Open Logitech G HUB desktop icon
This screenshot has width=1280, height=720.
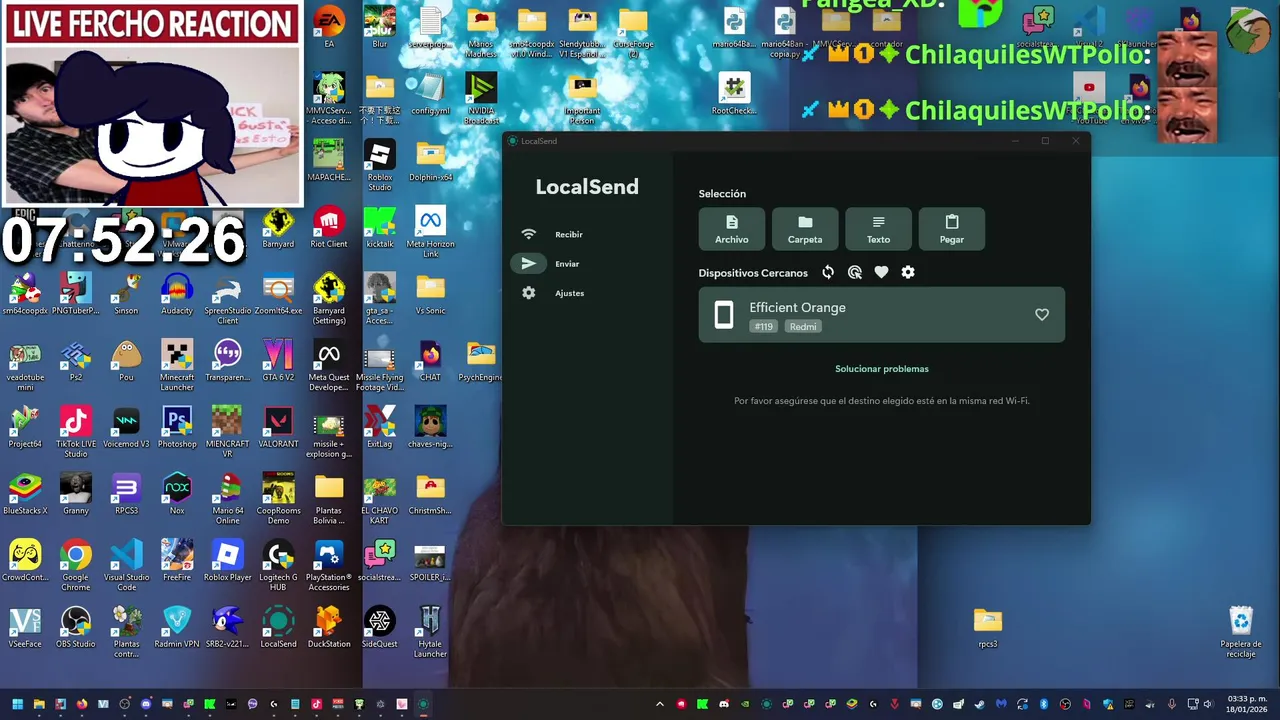click(x=278, y=566)
